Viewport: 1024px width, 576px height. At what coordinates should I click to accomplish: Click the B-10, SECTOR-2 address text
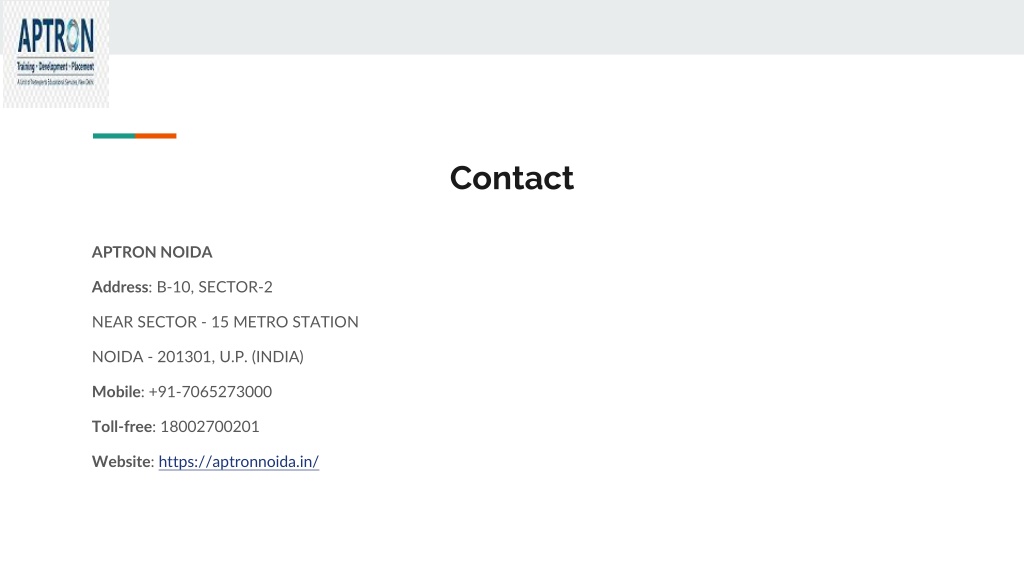click(214, 287)
